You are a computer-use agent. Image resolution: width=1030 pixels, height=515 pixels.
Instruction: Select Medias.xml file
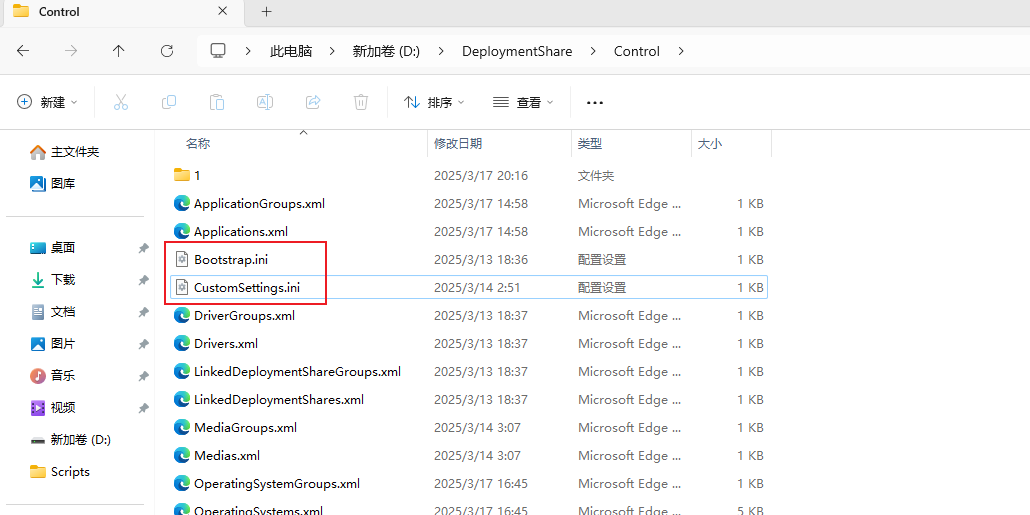tap(468, 455)
